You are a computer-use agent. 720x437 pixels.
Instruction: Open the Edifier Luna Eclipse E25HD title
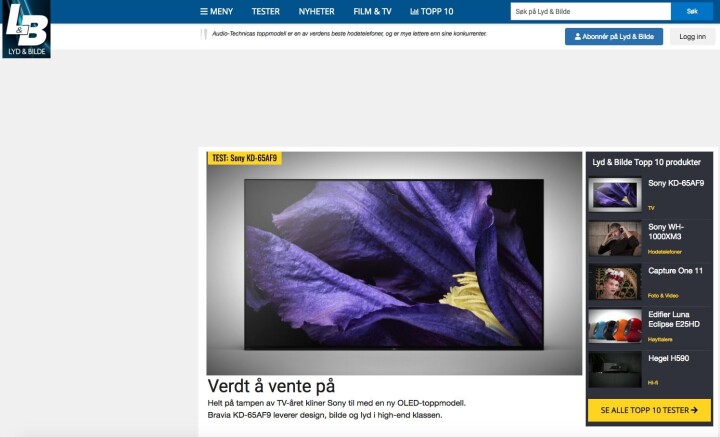tap(674, 319)
